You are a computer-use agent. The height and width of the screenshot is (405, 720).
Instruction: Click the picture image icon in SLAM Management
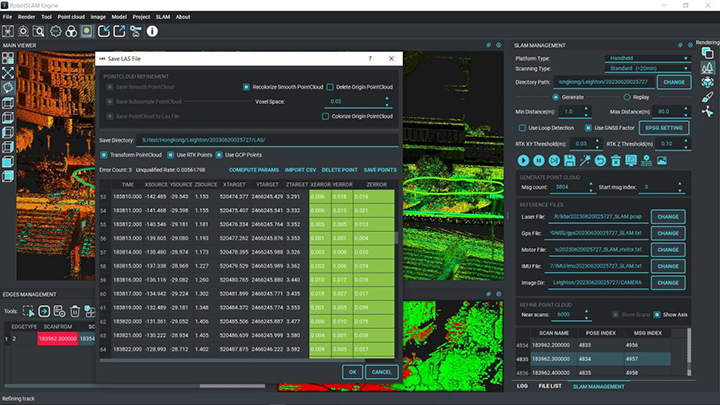click(x=662, y=160)
